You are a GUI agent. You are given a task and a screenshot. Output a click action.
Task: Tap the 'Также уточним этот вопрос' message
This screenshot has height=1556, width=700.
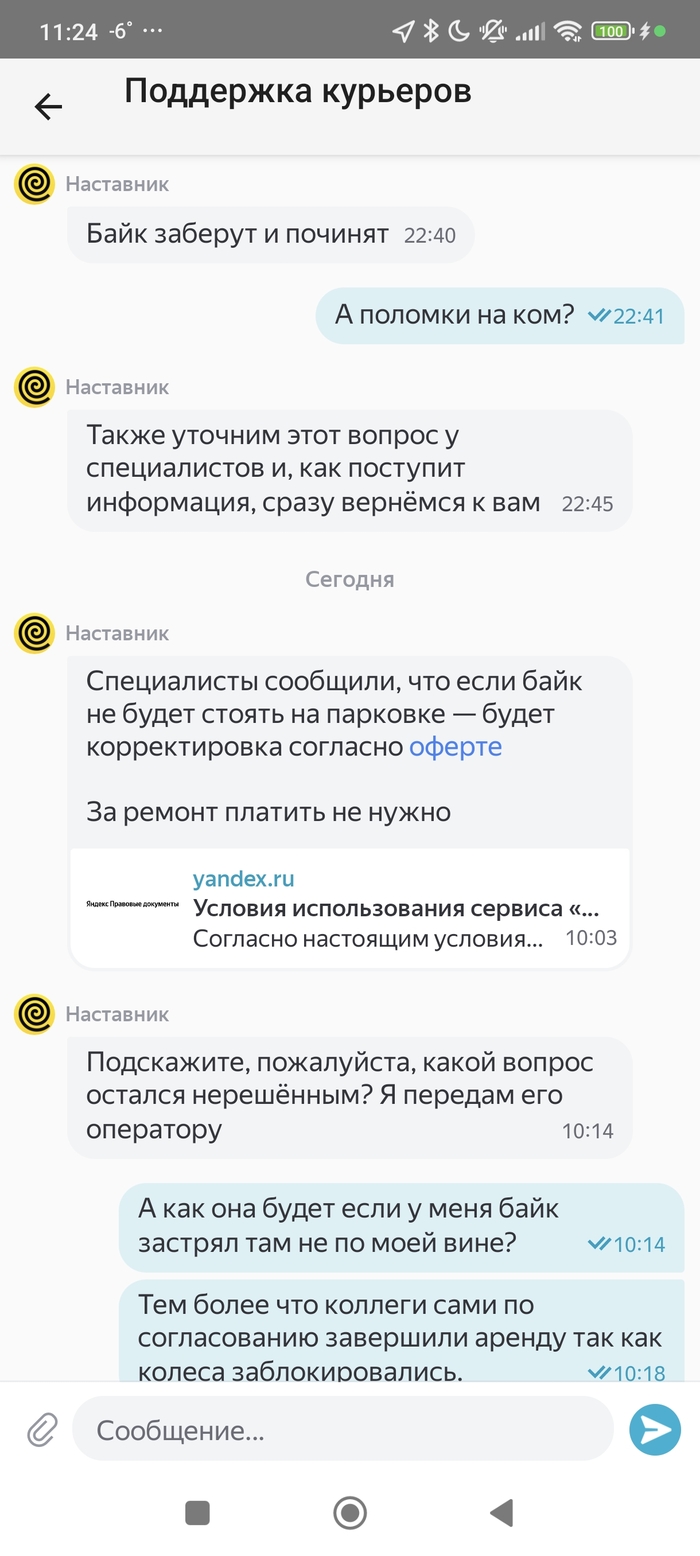tap(349, 469)
